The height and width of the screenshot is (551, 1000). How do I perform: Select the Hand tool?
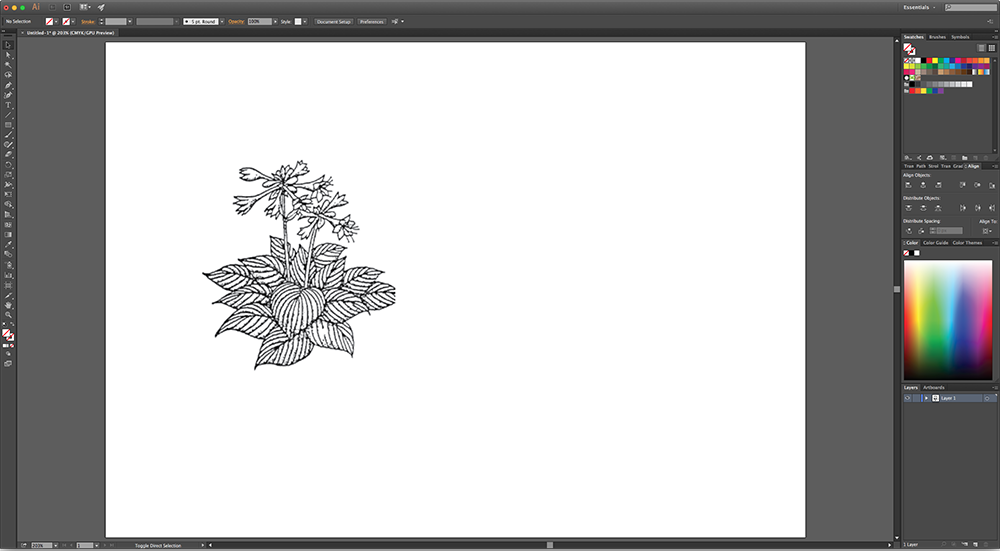point(8,304)
